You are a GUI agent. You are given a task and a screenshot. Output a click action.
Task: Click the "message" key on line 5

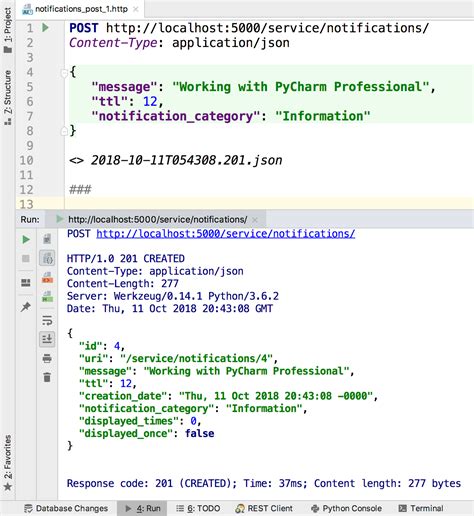124,87
